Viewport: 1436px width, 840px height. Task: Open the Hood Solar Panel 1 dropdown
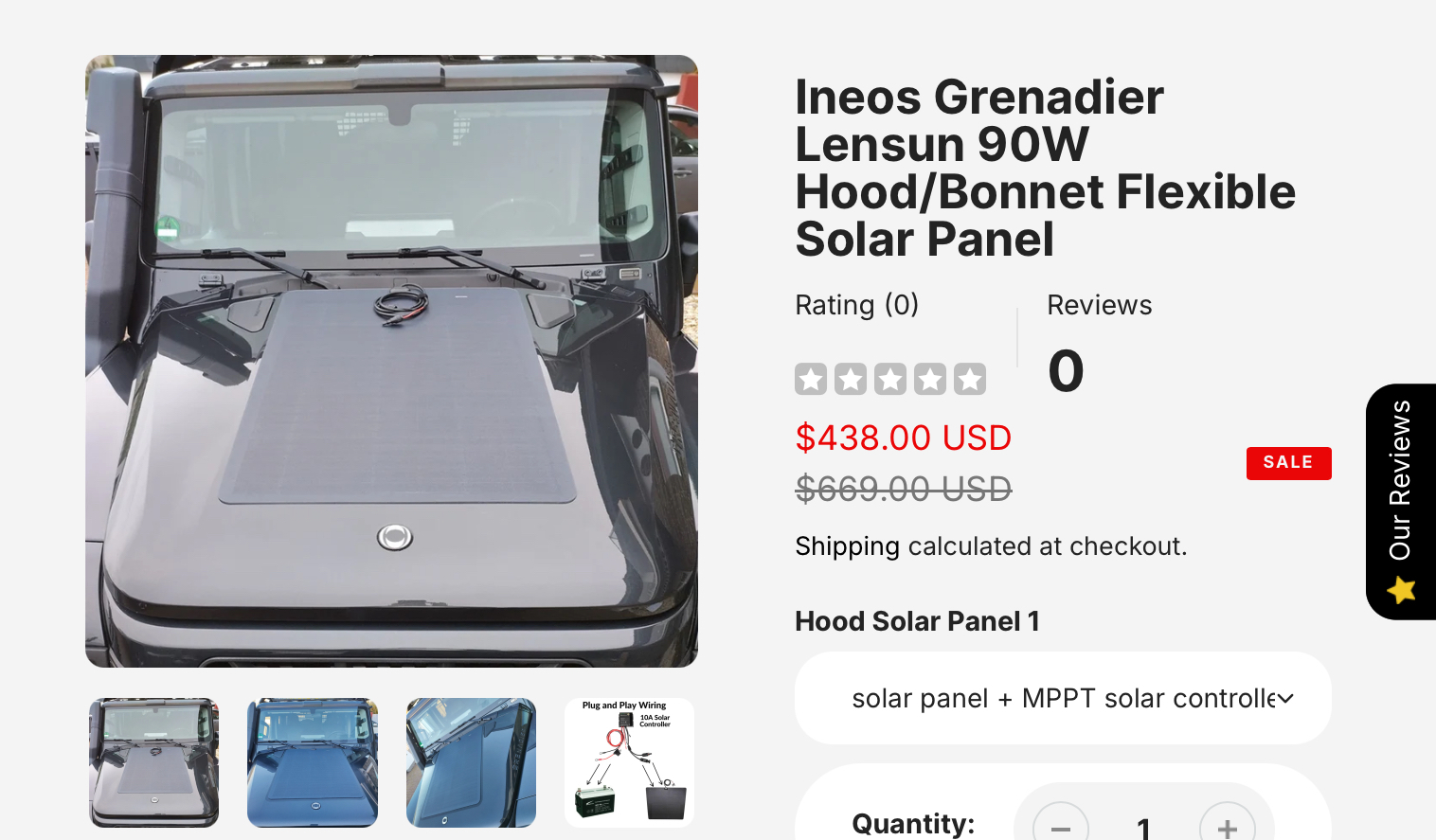click(1062, 698)
